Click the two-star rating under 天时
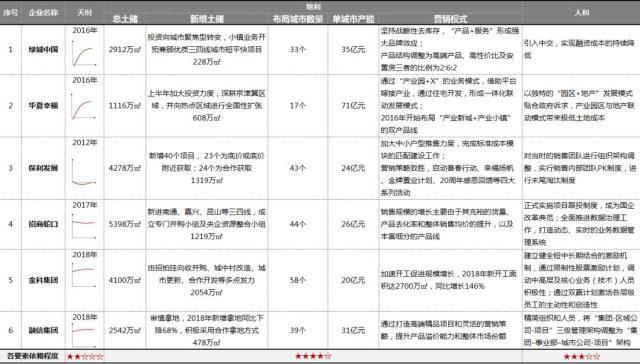 [85, 357]
